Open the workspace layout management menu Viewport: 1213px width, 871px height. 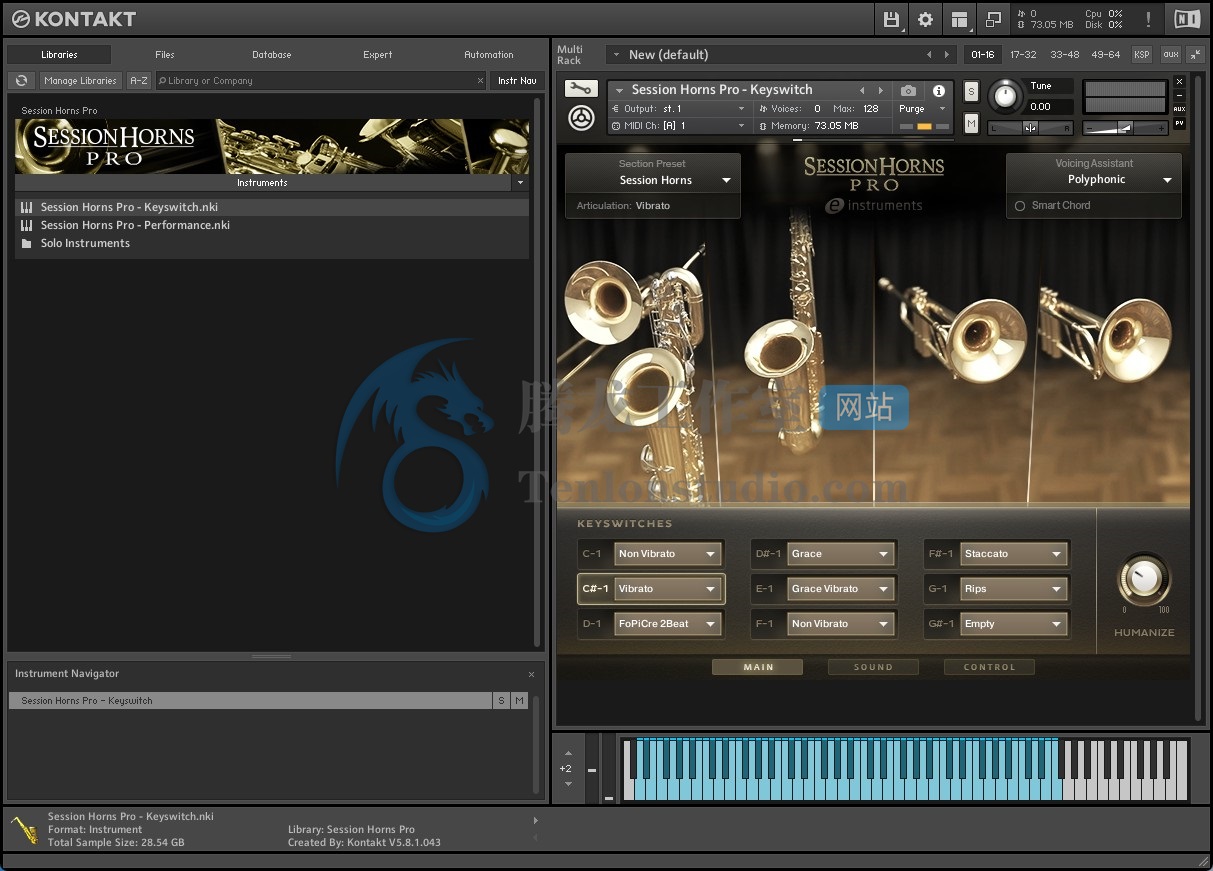coord(959,19)
